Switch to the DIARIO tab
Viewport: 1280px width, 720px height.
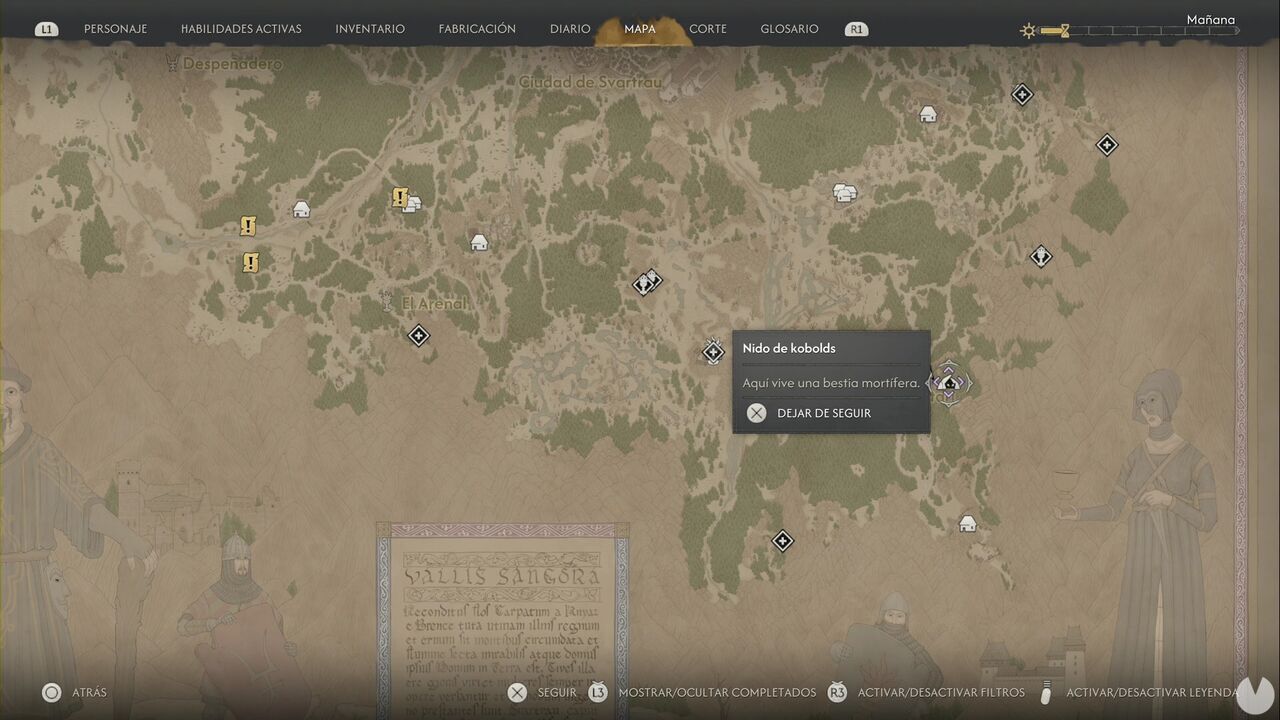[x=570, y=29]
